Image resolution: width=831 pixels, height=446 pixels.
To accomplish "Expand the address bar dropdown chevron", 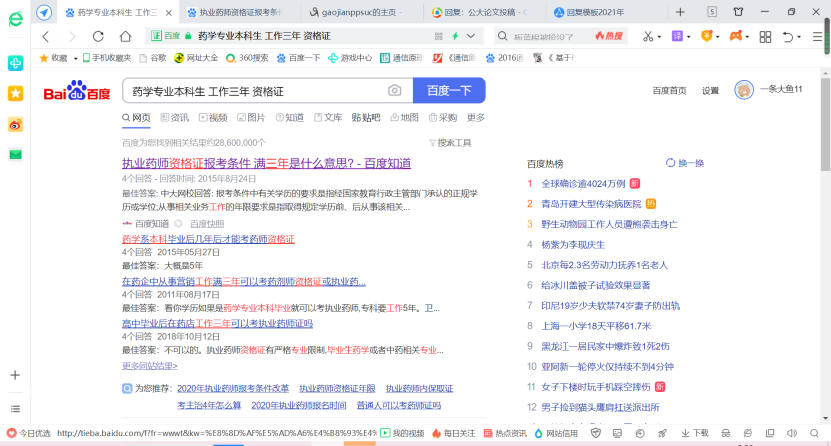I will click(x=471, y=36).
